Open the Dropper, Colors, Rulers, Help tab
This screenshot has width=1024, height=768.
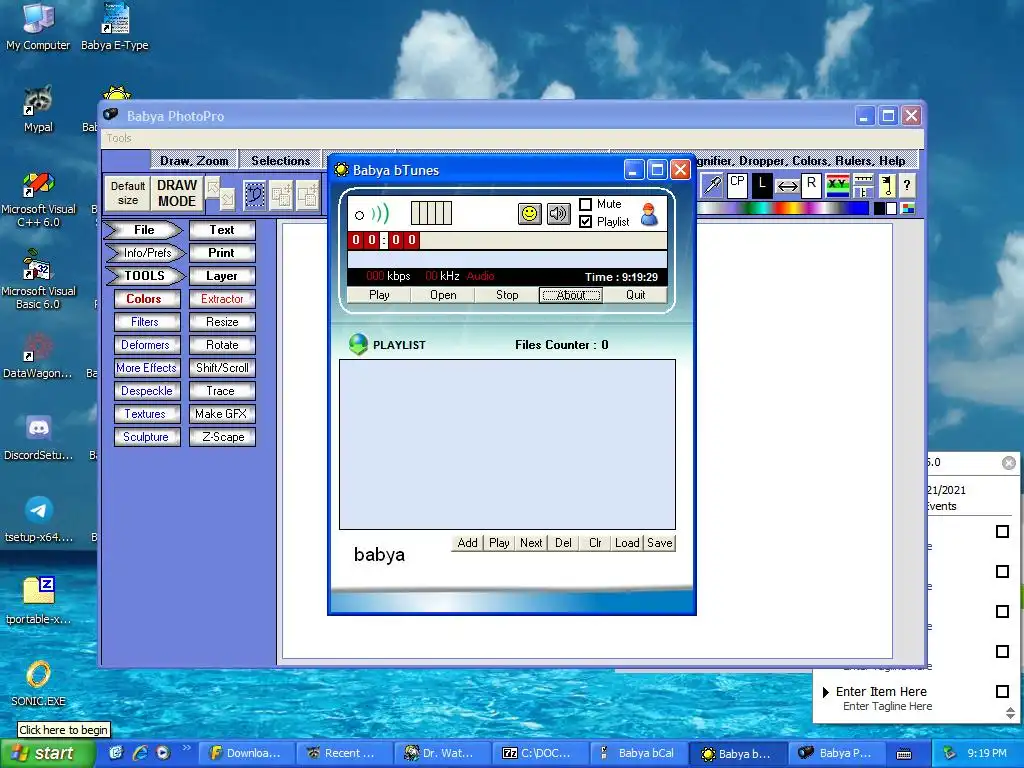(805, 161)
